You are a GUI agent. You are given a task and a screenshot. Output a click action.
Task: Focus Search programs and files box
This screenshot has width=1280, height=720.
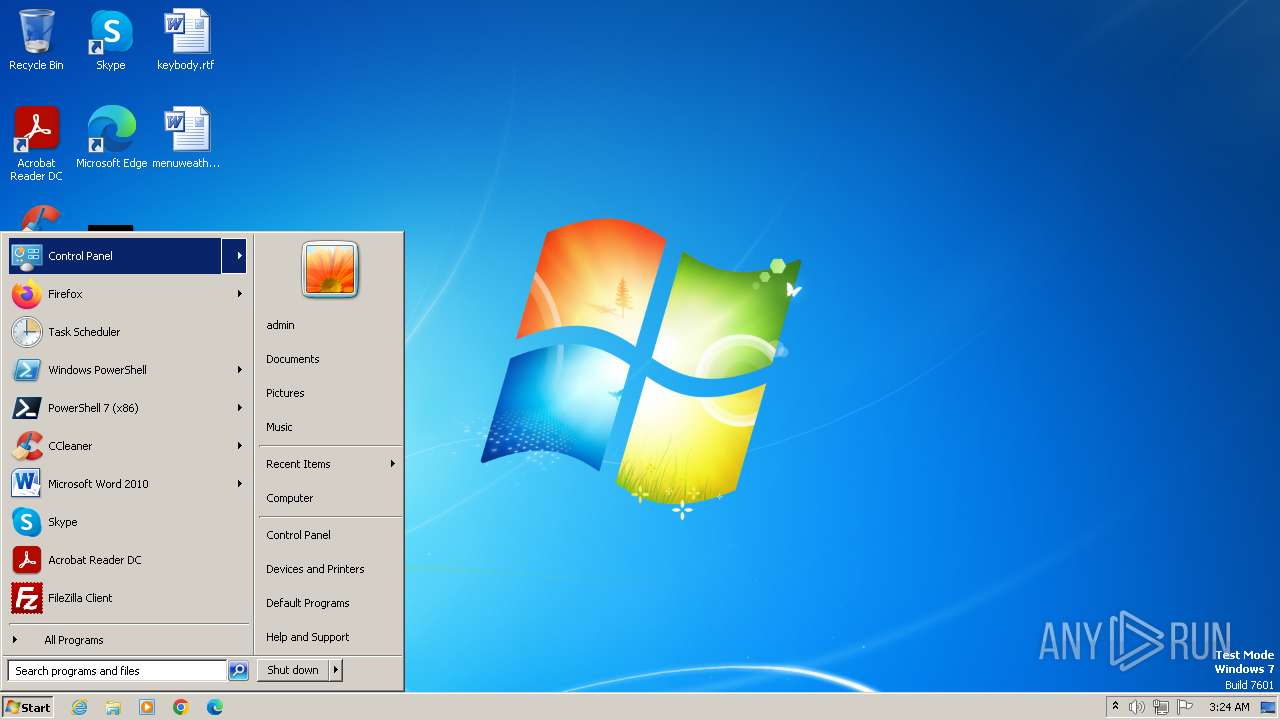(117, 671)
